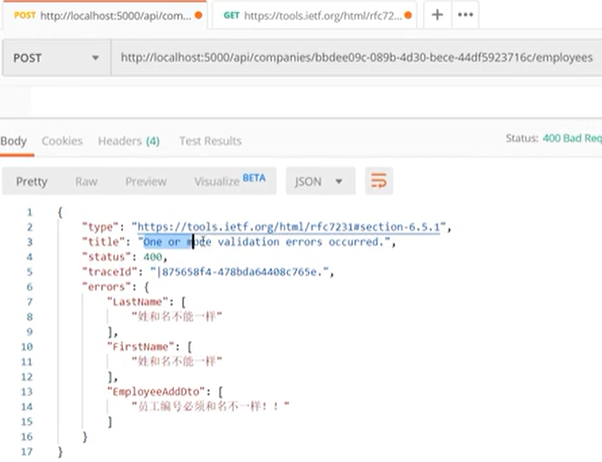Image resolution: width=602 pixels, height=462 pixels.
Task: Click the status value 400 on line 4
Action: [x=152, y=257]
